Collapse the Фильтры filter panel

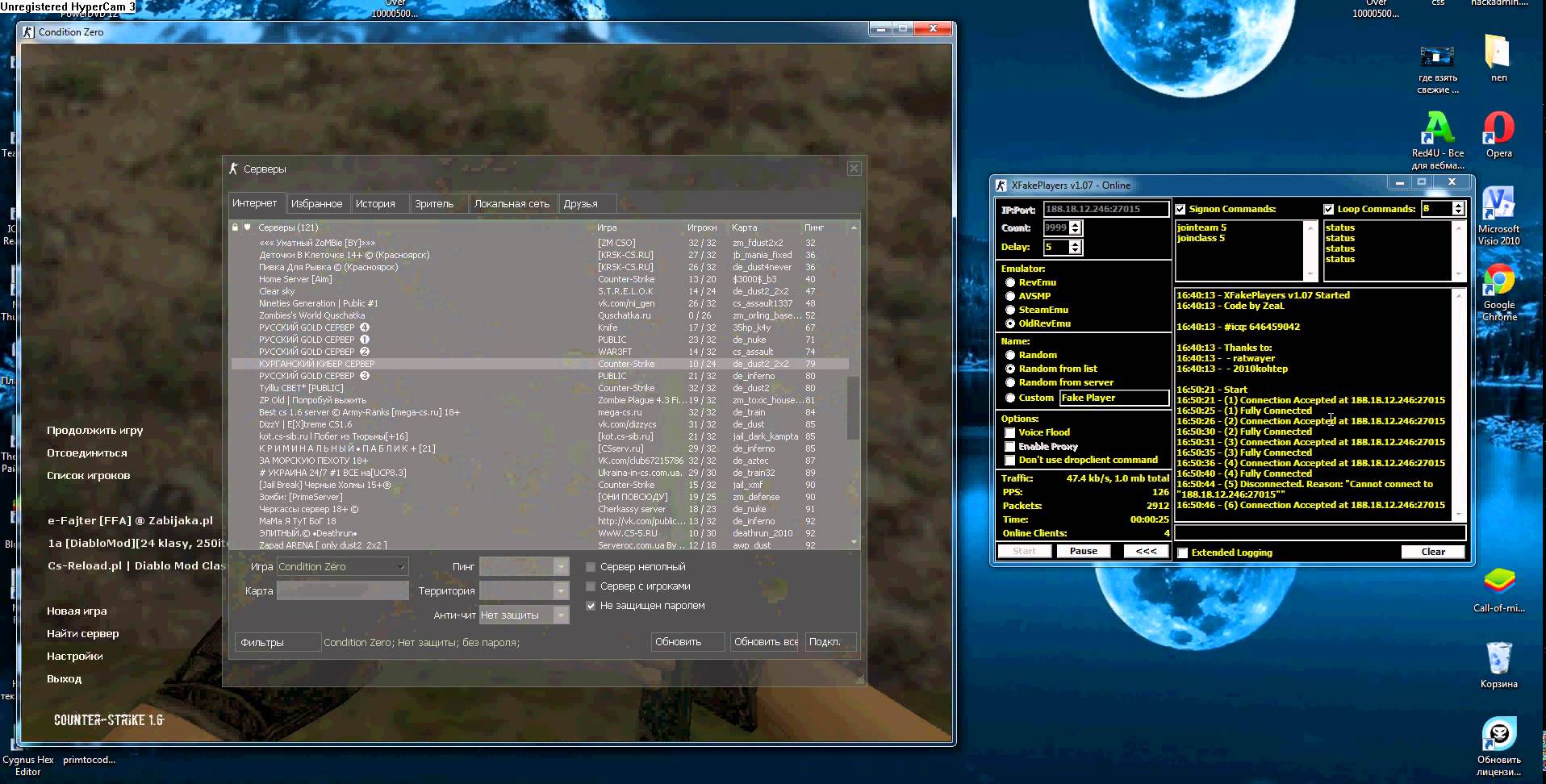(x=278, y=642)
